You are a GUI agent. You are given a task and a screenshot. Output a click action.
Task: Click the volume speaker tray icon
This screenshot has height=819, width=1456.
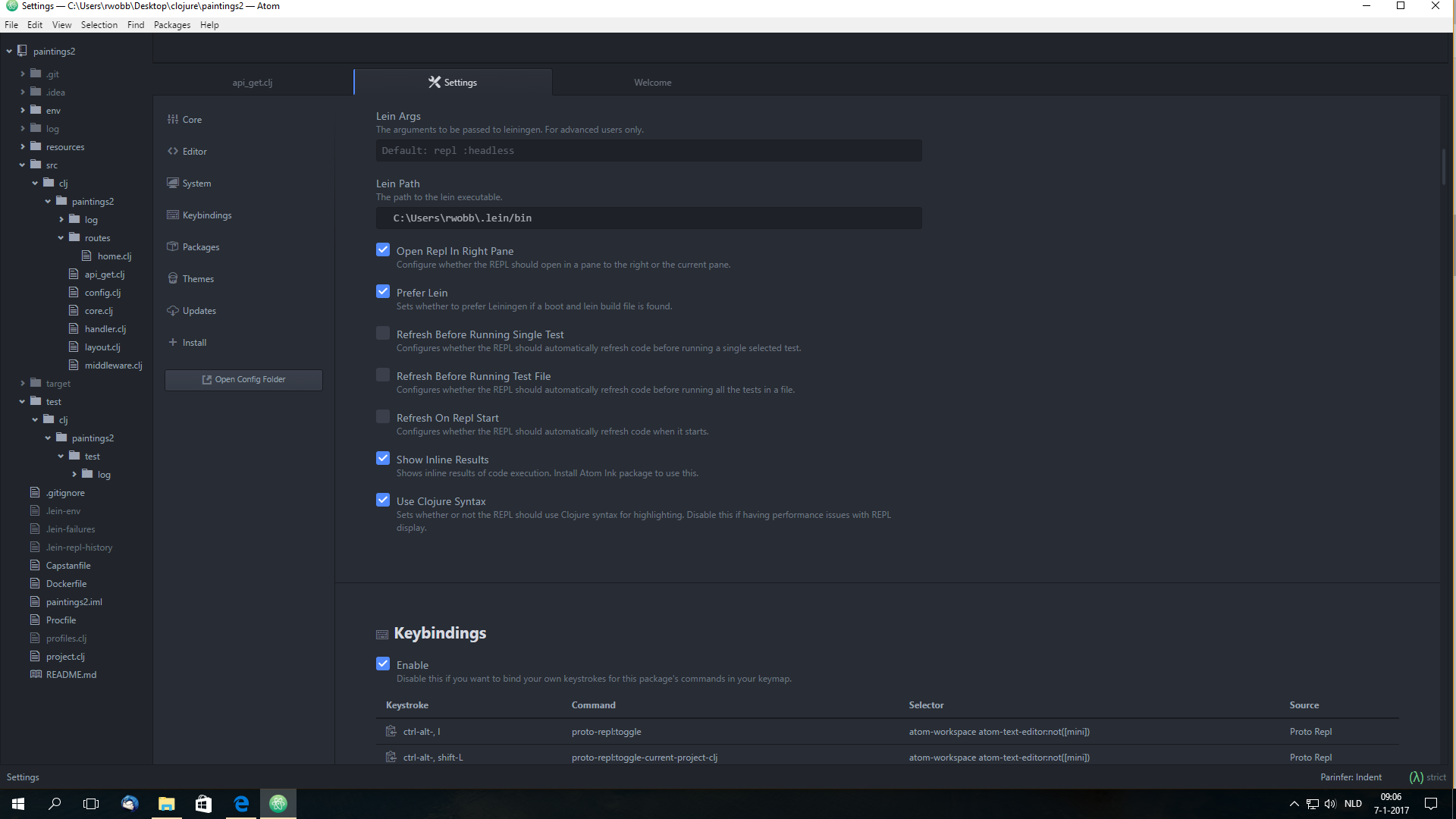[x=1330, y=804]
